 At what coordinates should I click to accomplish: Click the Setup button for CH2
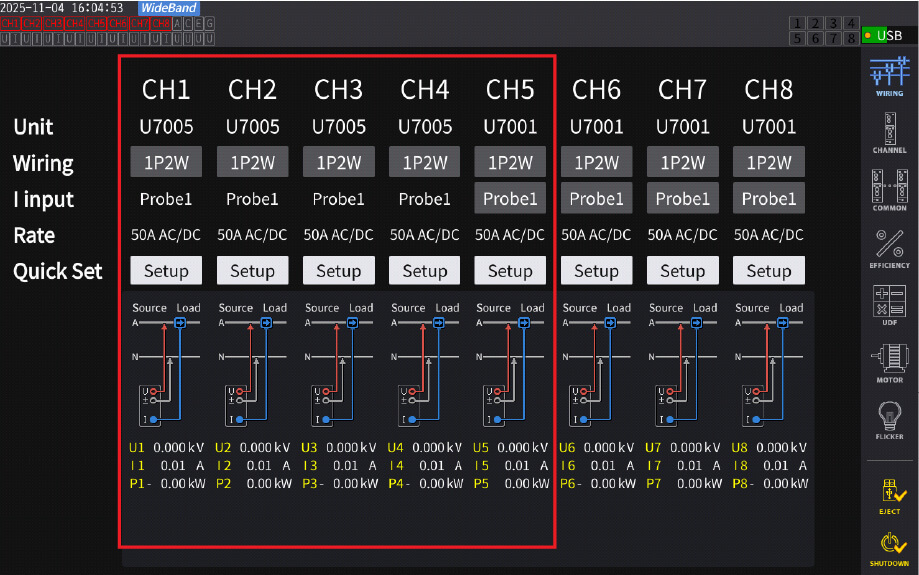pyautogui.click(x=252, y=271)
